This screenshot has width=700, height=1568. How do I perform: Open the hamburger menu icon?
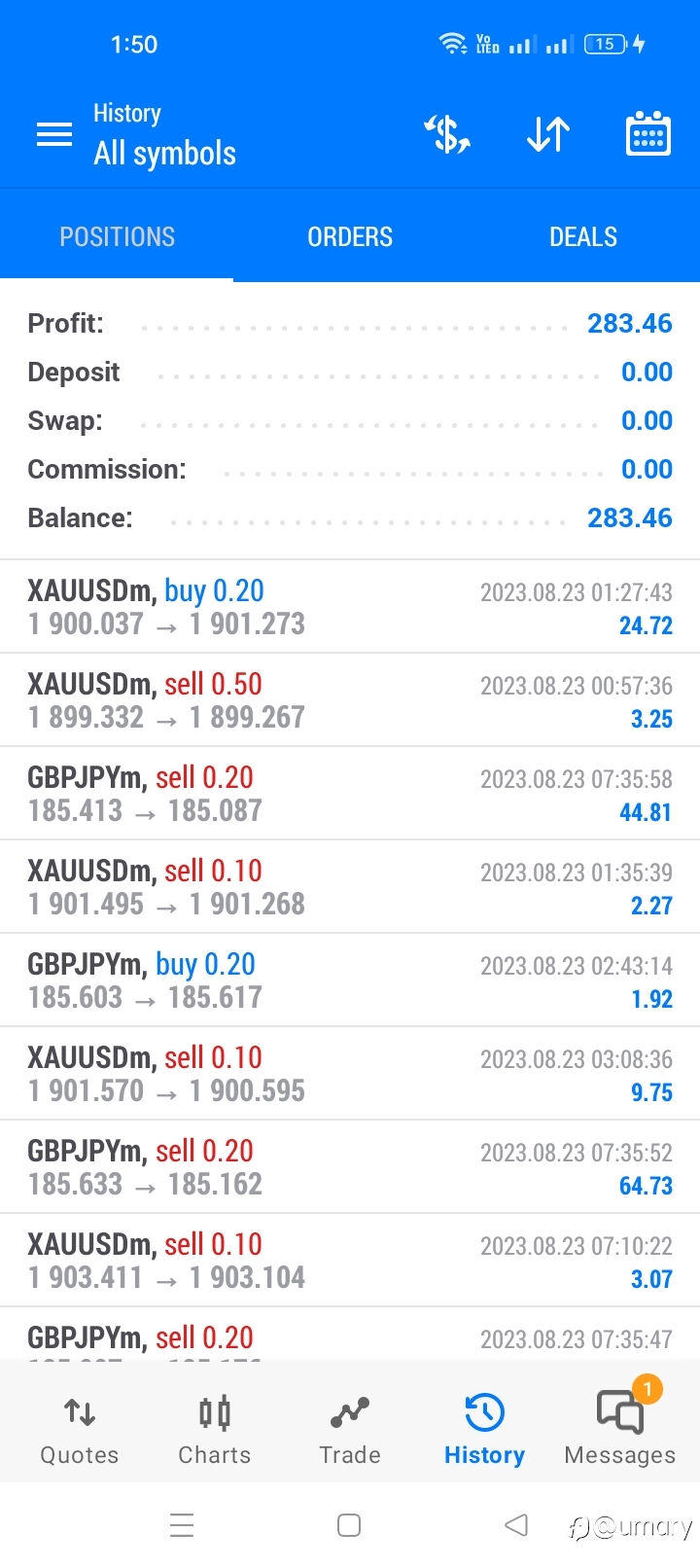click(x=54, y=134)
